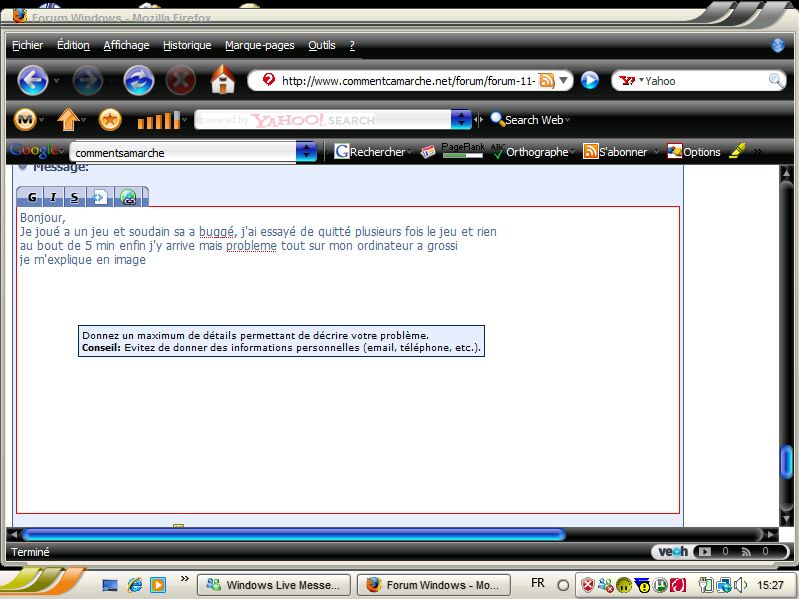The width and height of the screenshot is (799, 599).
Task: Click the Options button on Google toolbar
Action: (x=694, y=152)
